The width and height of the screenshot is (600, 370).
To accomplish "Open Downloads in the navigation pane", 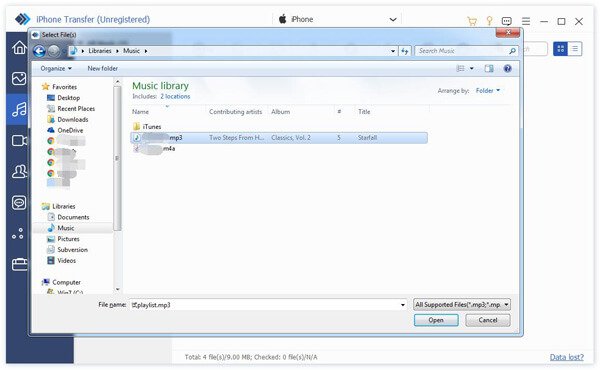I will (68, 120).
